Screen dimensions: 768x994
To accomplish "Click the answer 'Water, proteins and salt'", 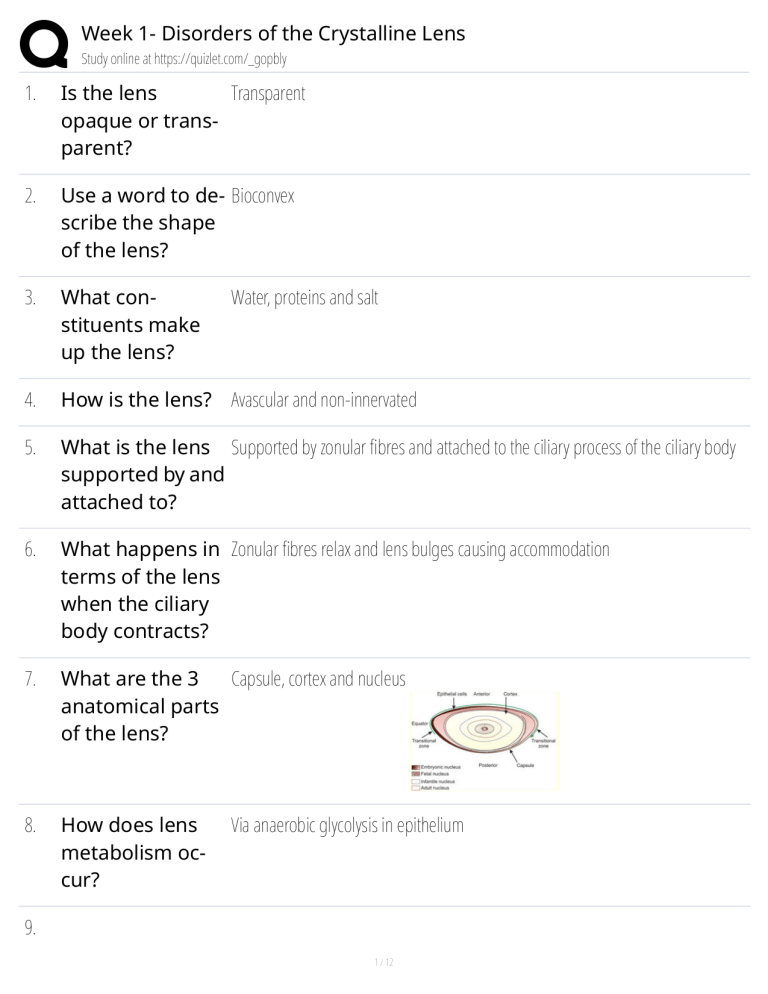I will pyautogui.click(x=304, y=298).
